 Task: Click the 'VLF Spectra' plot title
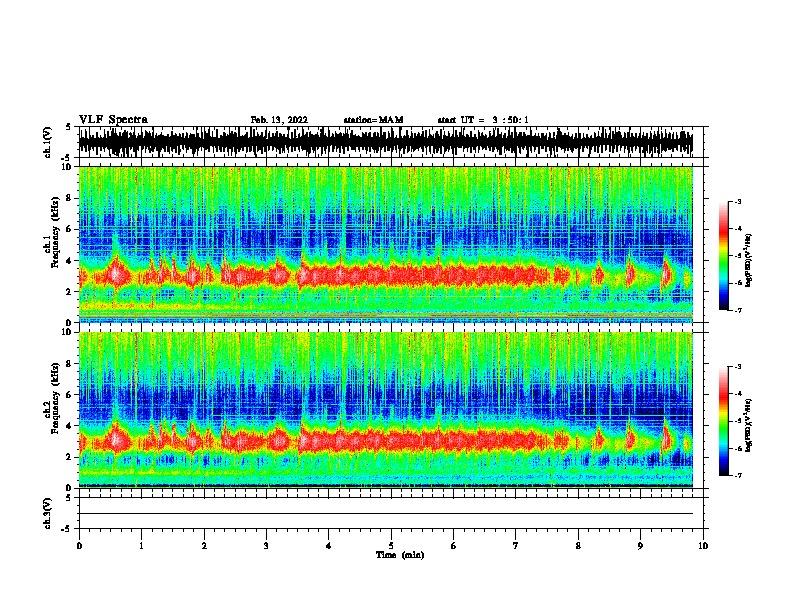pos(113,120)
